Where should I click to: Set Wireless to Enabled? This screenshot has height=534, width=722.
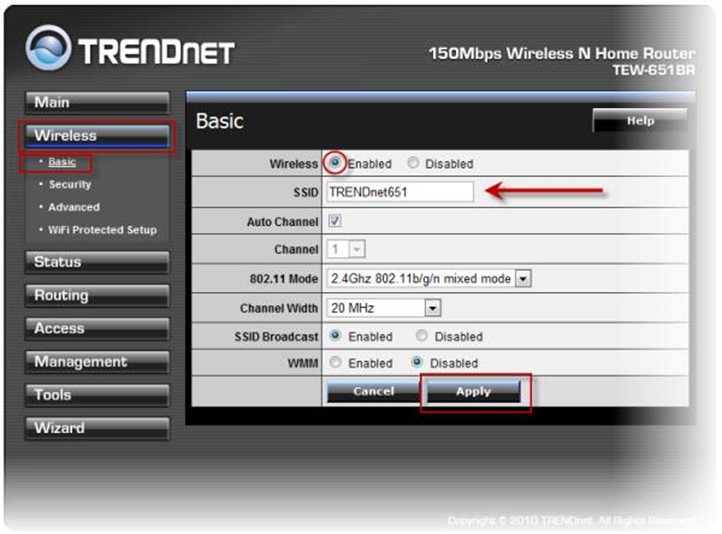(335, 163)
